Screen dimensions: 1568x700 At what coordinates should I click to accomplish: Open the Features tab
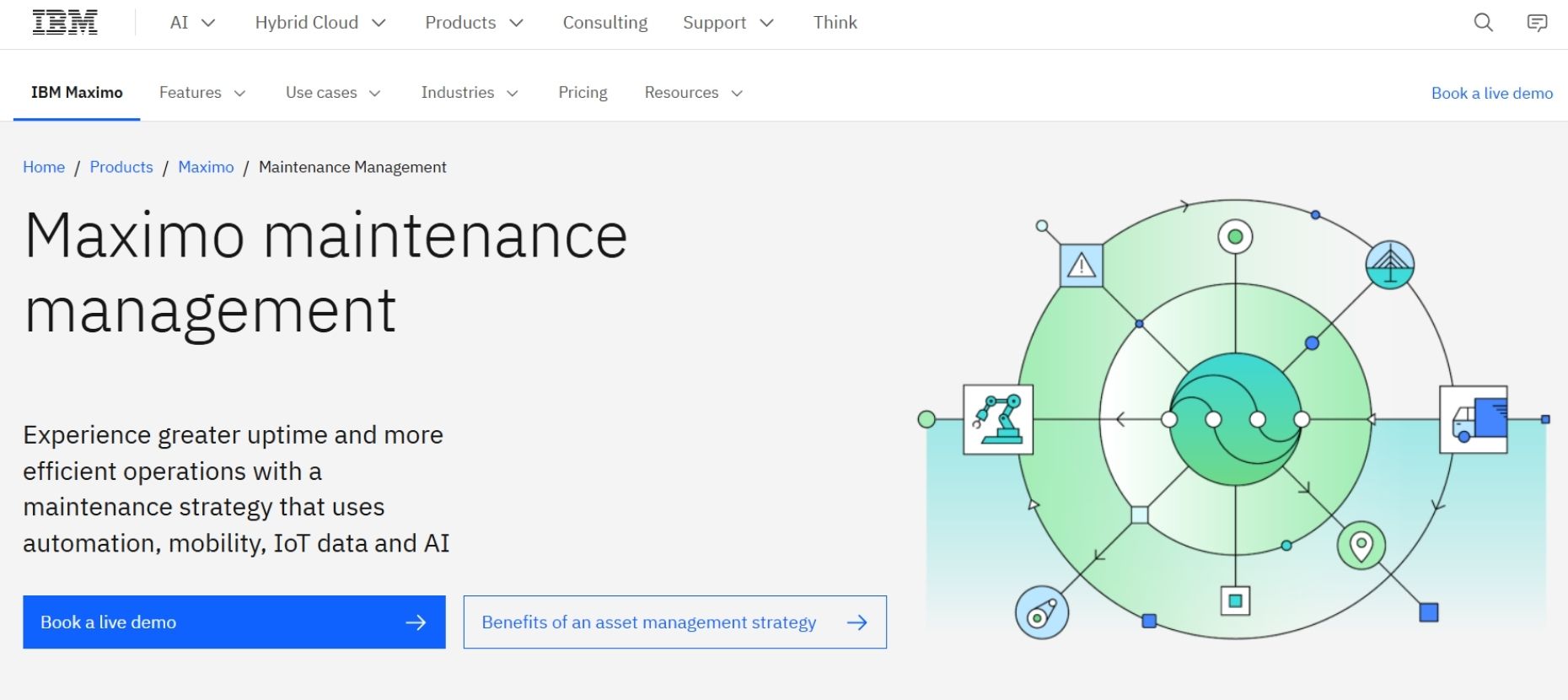point(202,93)
